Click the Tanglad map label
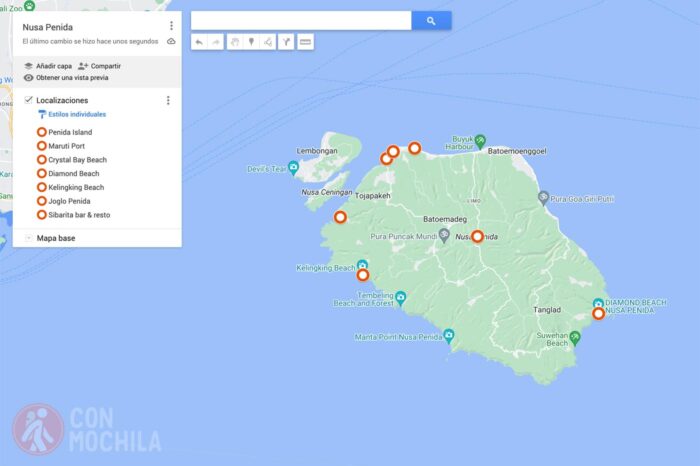The width and height of the screenshot is (700, 466). click(547, 310)
